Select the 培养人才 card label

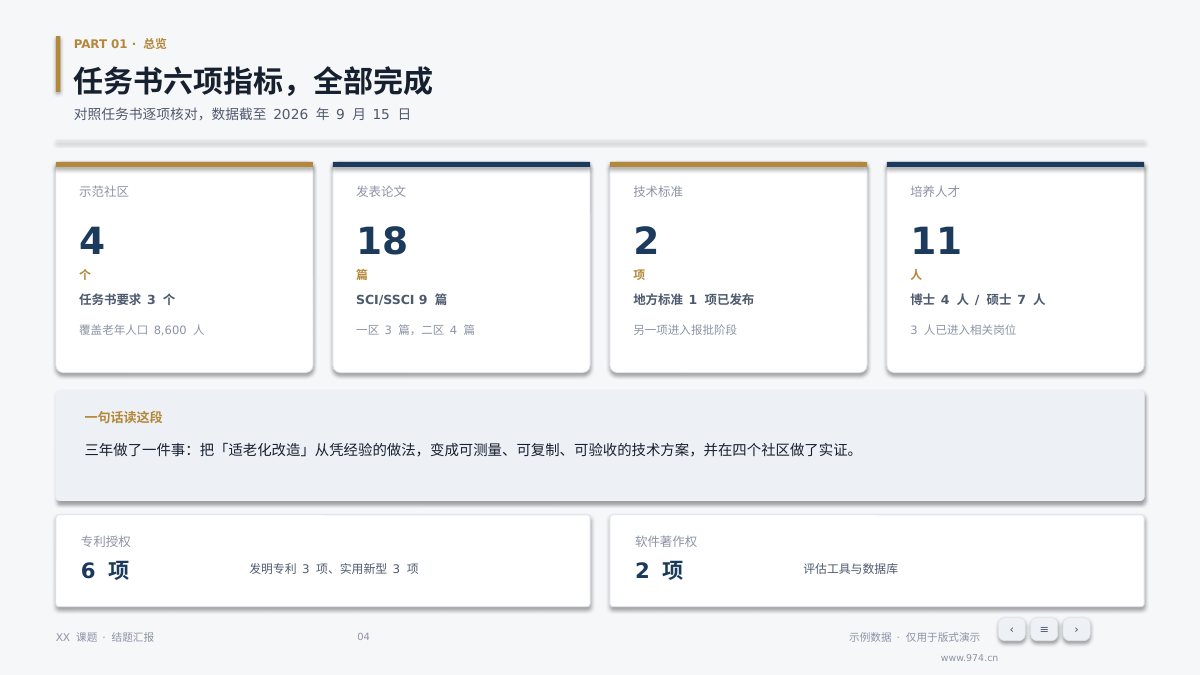coord(935,191)
